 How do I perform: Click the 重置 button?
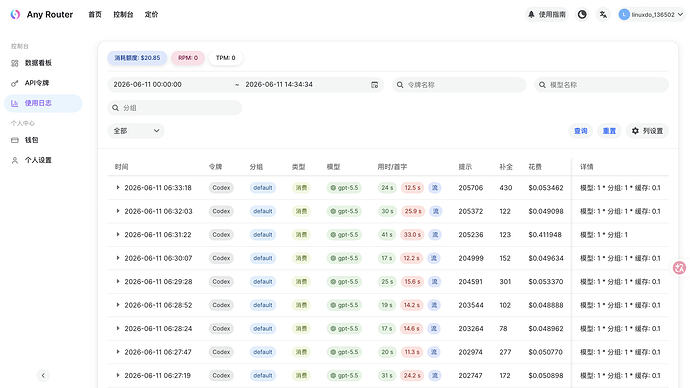(x=609, y=131)
